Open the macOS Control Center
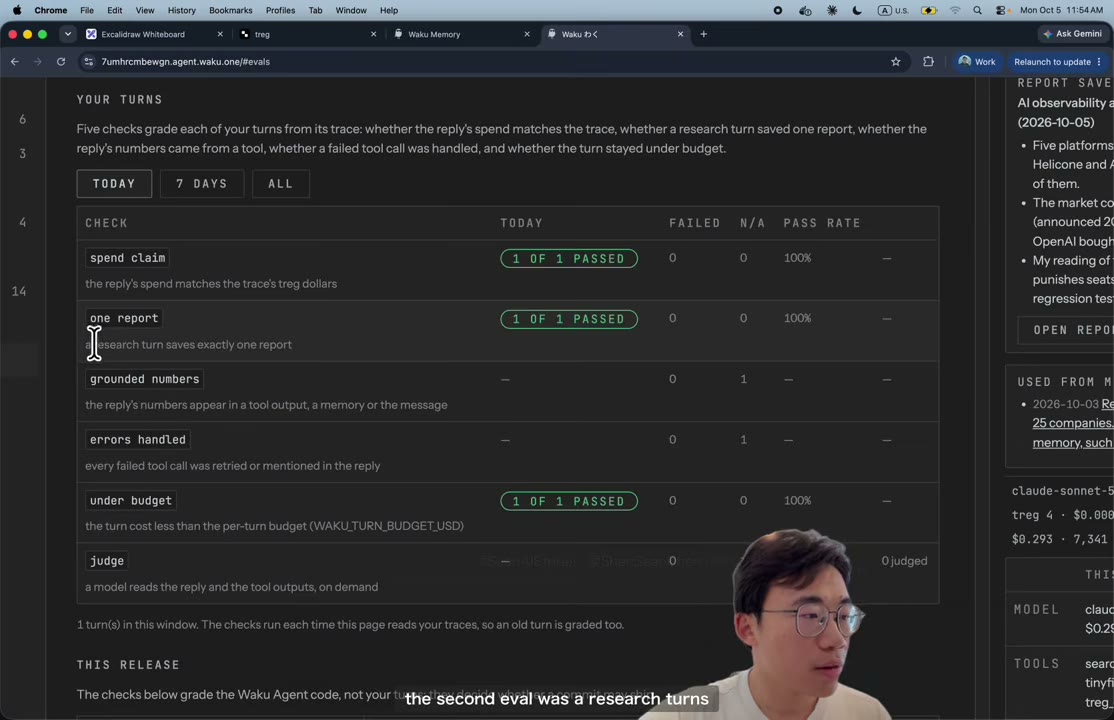The image size is (1114, 720). 1001,11
